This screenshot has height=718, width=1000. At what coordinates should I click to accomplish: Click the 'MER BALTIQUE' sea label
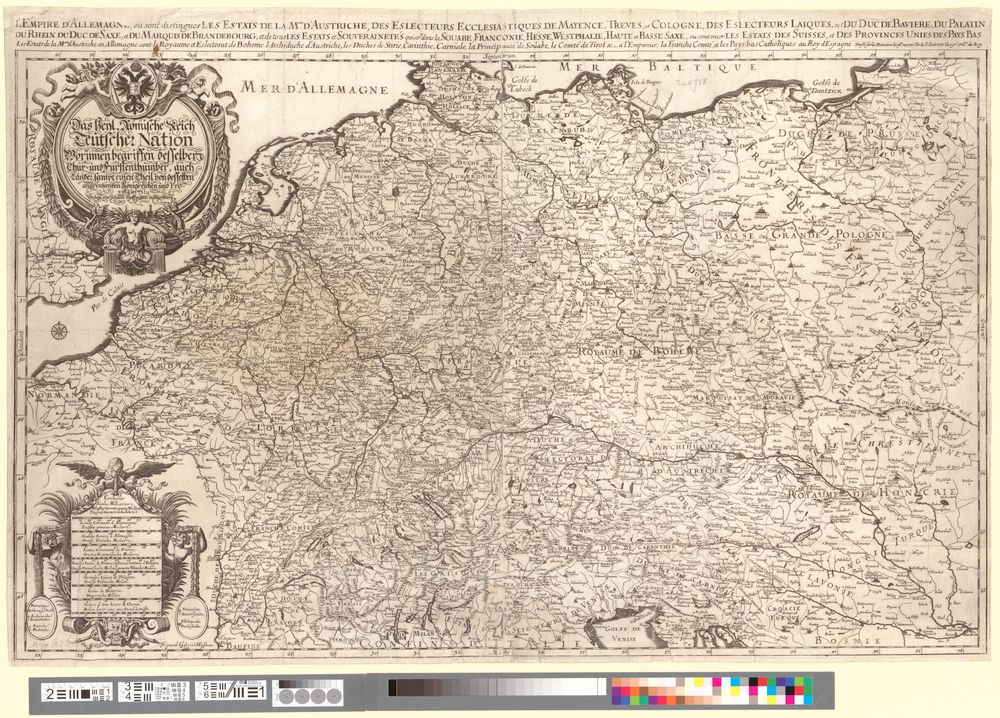pyautogui.click(x=657, y=66)
